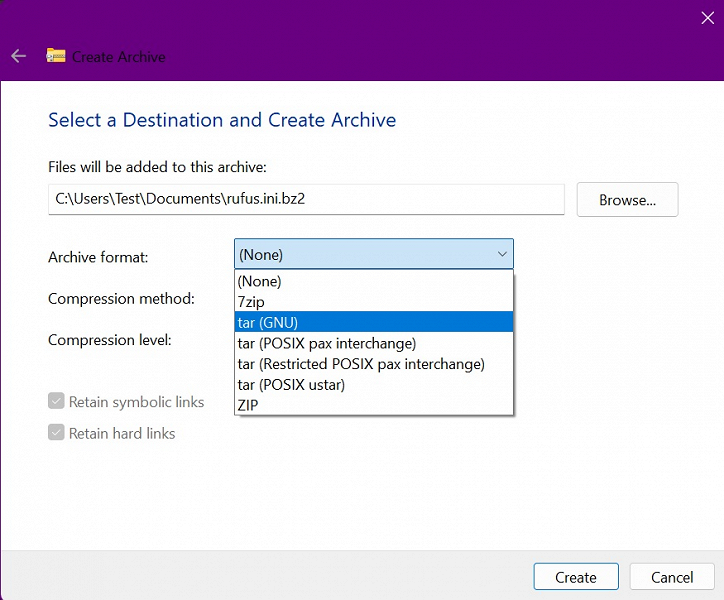Viewport: 724px width, 600px height.
Task: Click the Compression method label
Action: (121, 298)
